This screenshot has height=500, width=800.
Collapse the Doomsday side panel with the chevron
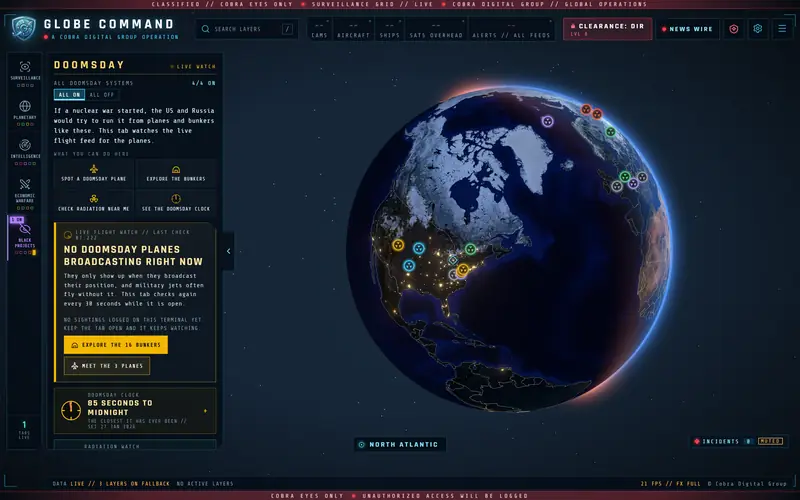pyautogui.click(x=228, y=251)
